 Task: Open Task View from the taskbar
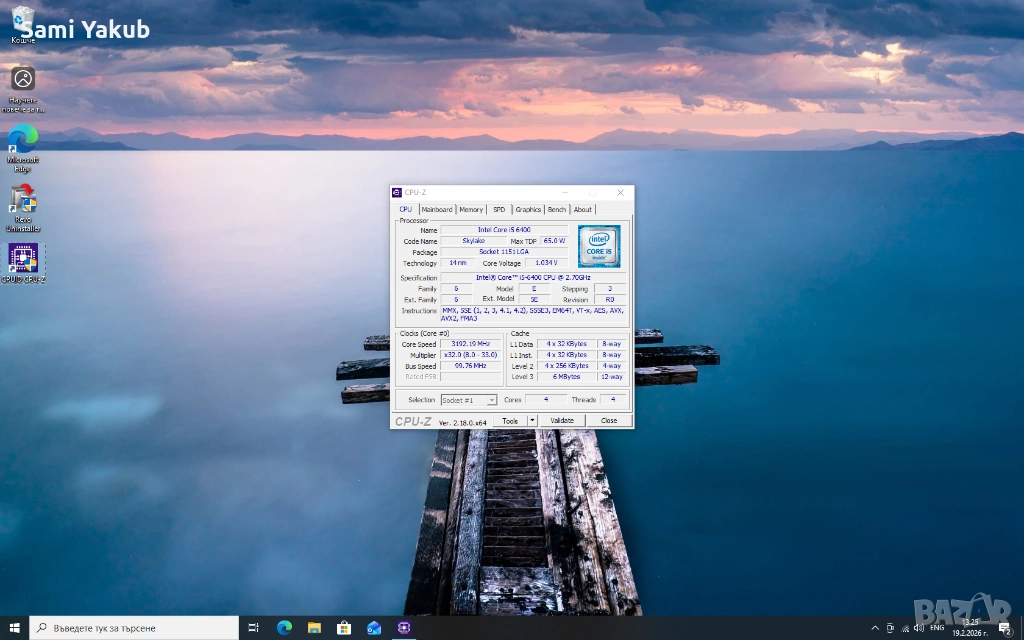click(254, 628)
